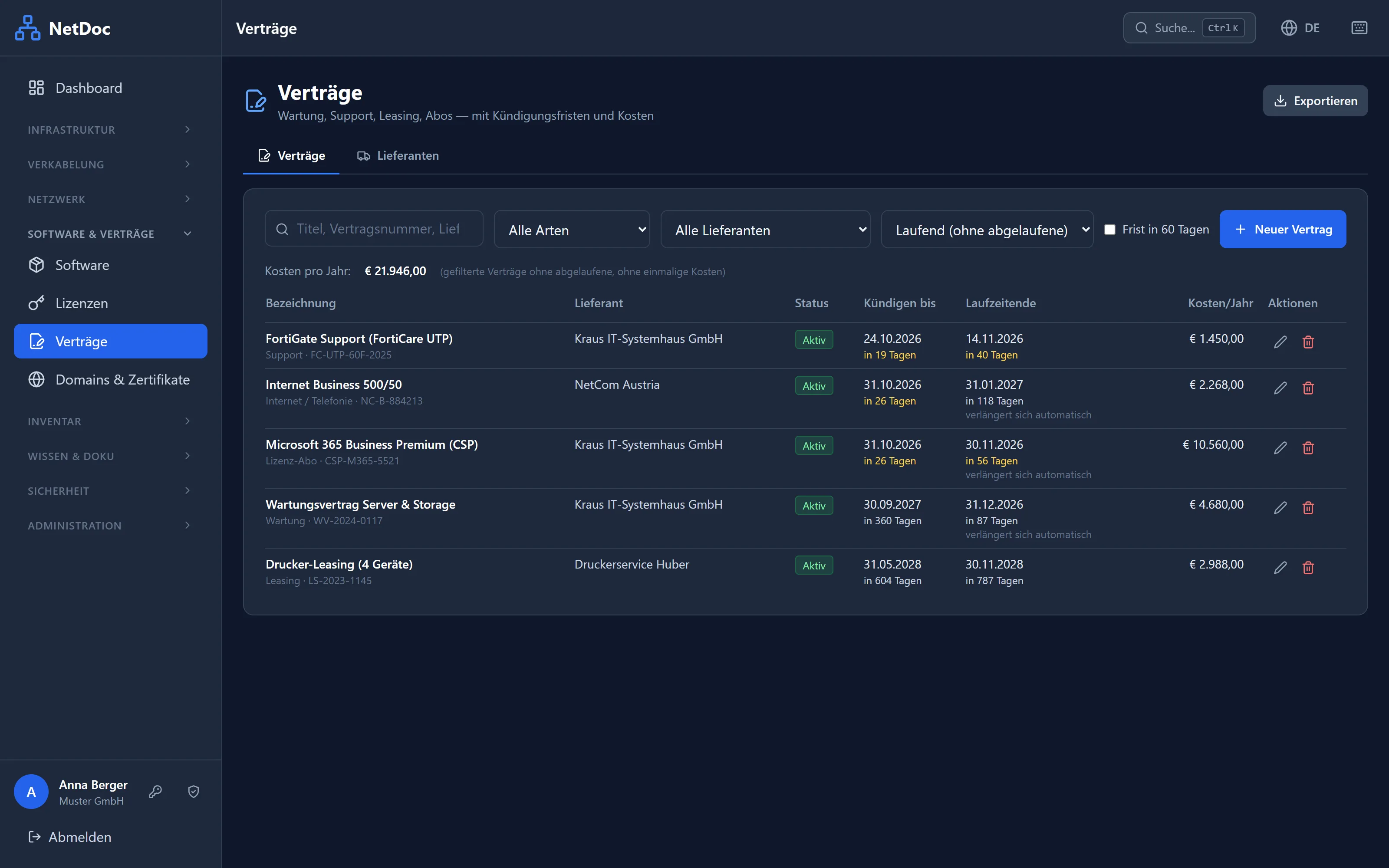Edit the Wartungsvertrag Server & Storage row
The height and width of the screenshot is (868, 1389).
pyautogui.click(x=1280, y=507)
